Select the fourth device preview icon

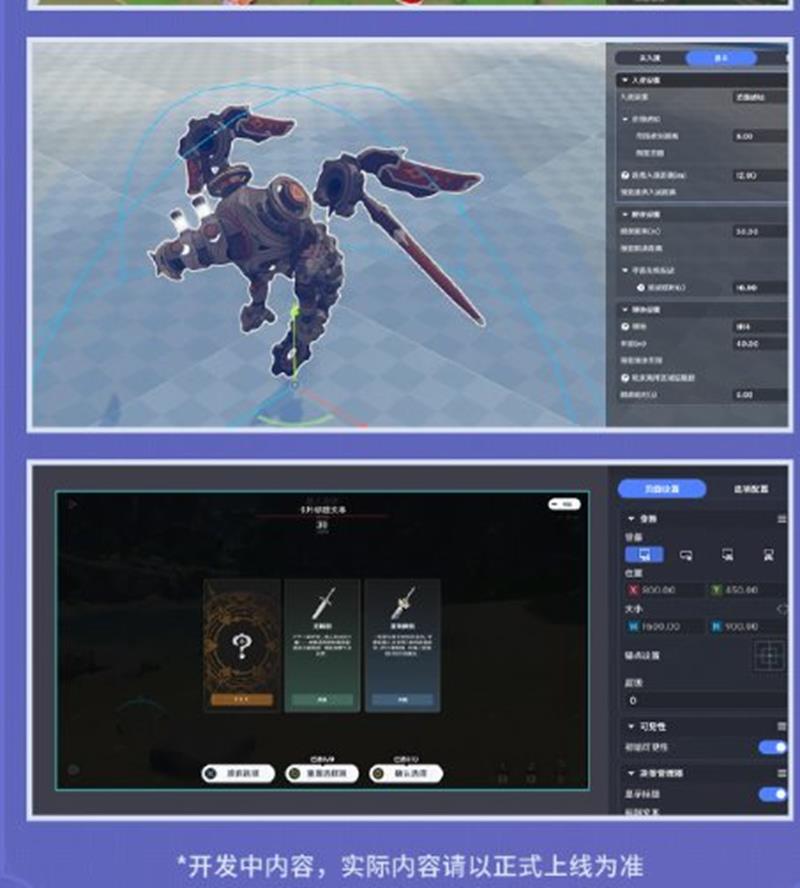click(769, 554)
